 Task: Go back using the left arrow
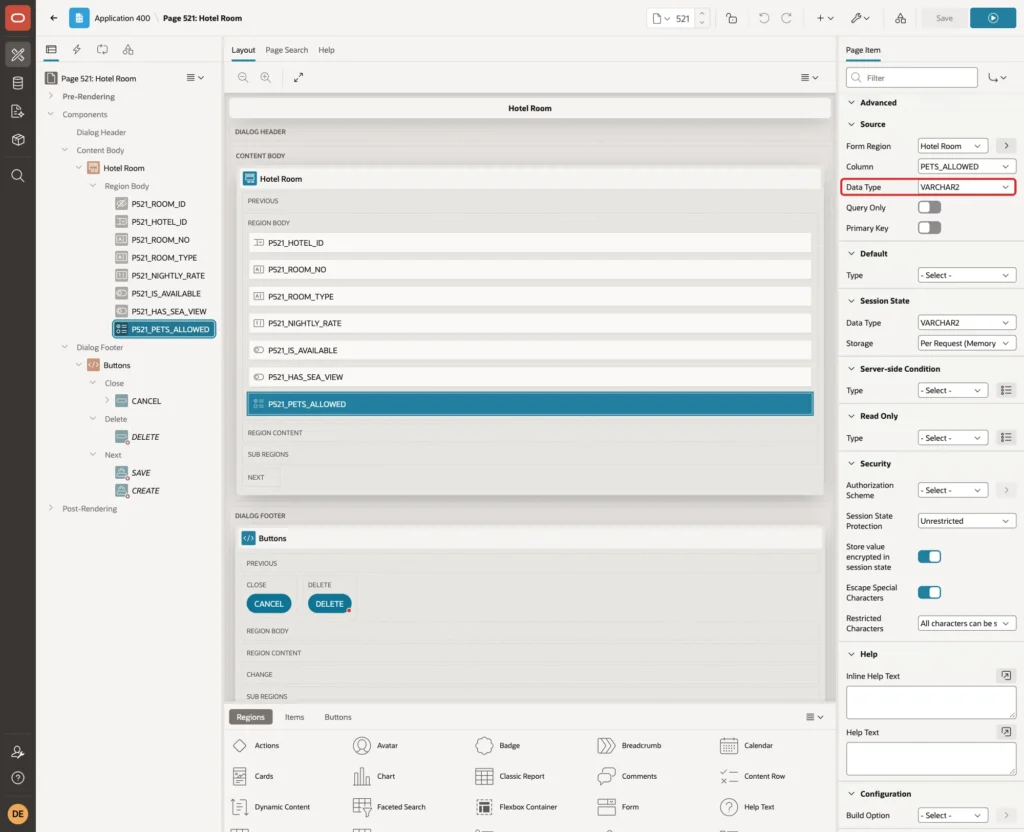point(54,18)
